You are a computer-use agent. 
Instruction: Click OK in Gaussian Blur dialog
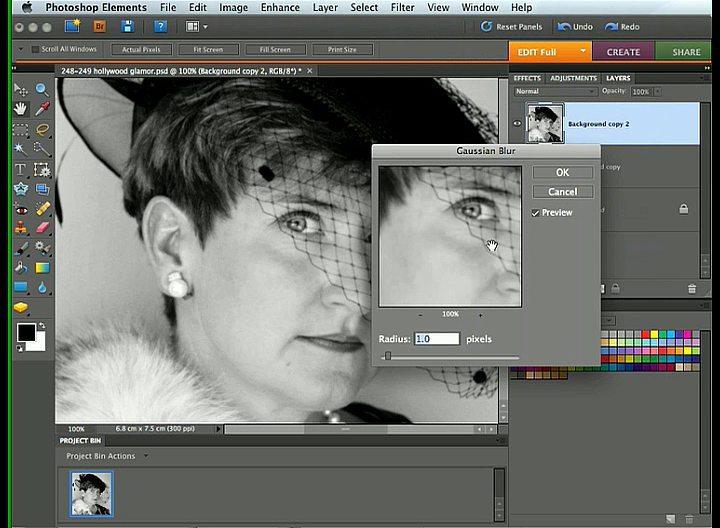562,172
